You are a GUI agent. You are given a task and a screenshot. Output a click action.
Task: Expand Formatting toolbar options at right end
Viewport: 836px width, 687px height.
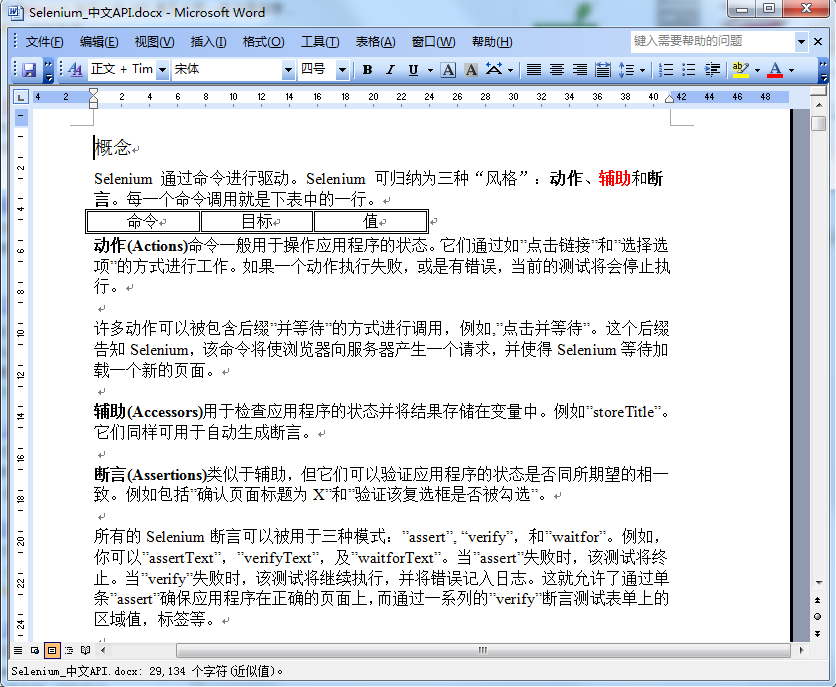(824, 70)
